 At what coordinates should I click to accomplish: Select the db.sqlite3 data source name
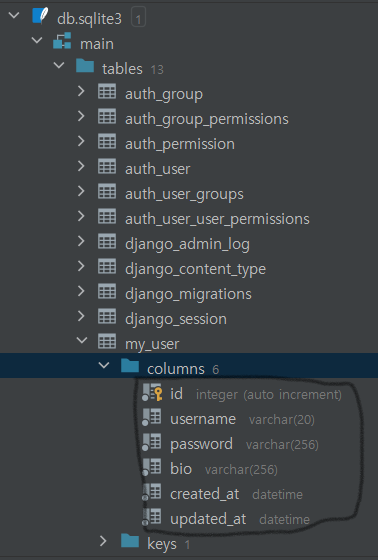point(89,19)
